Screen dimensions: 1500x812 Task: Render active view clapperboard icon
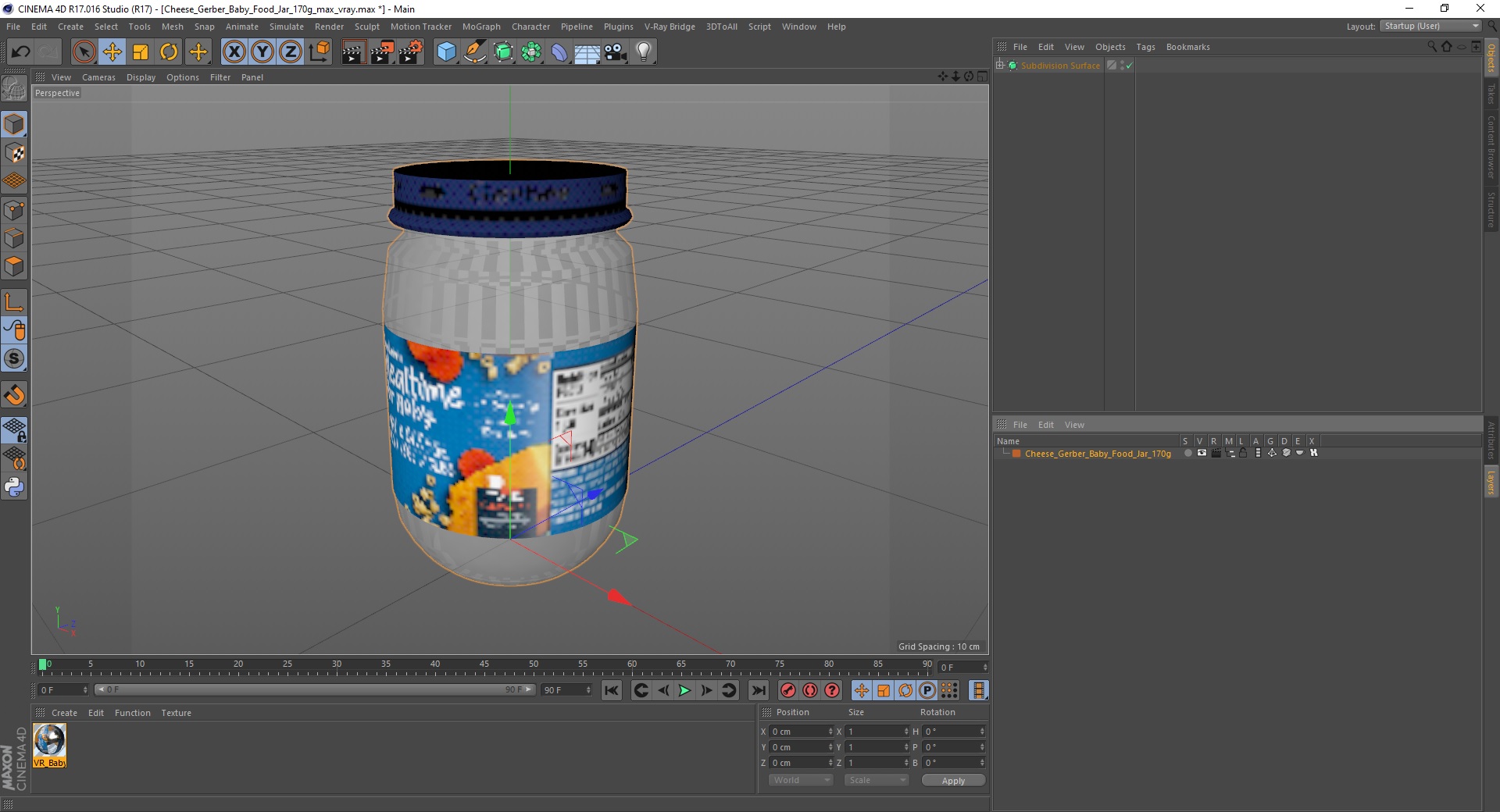point(353,52)
